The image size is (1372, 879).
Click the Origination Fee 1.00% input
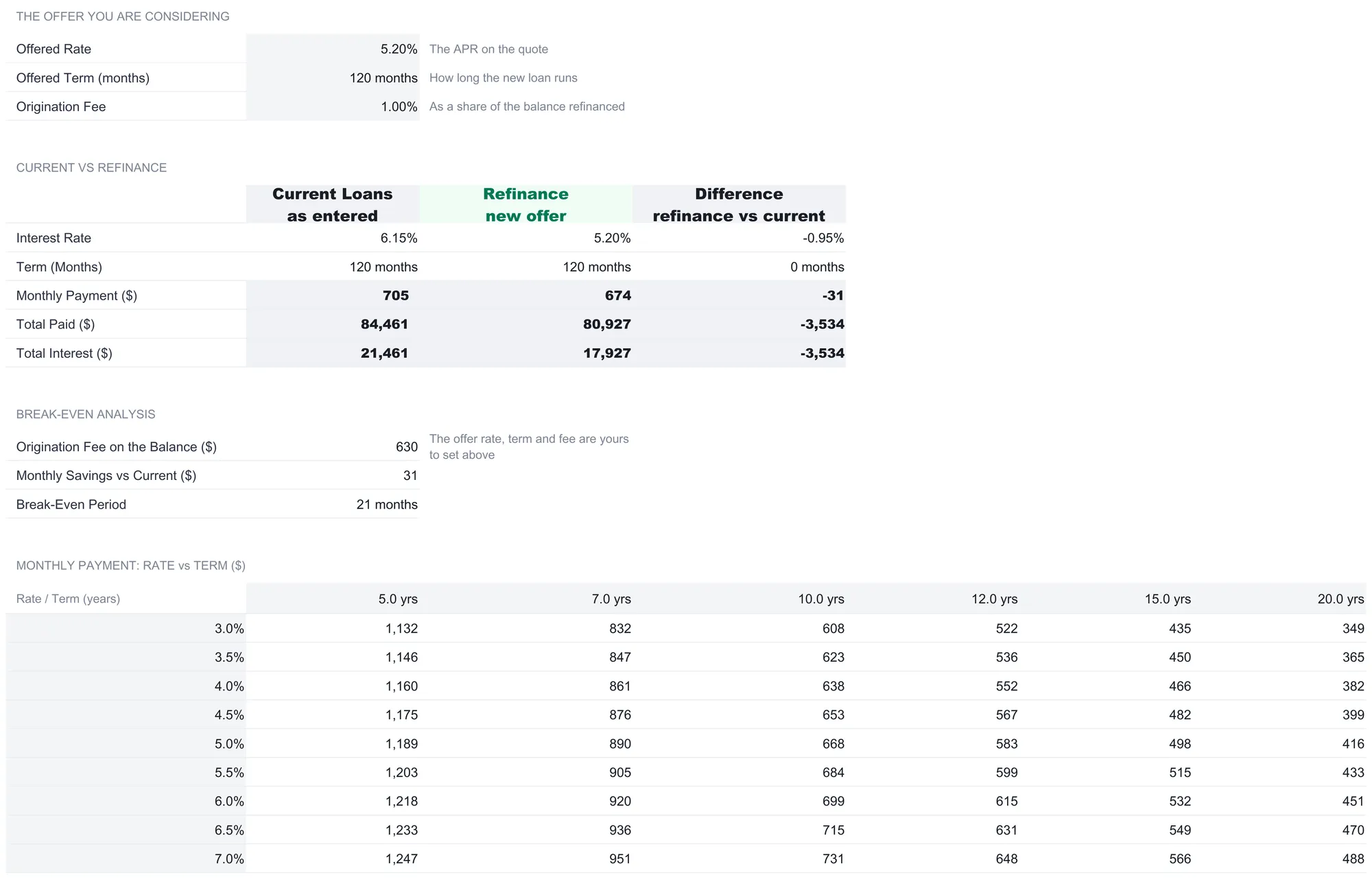pyautogui.click(x=333, y=106)
